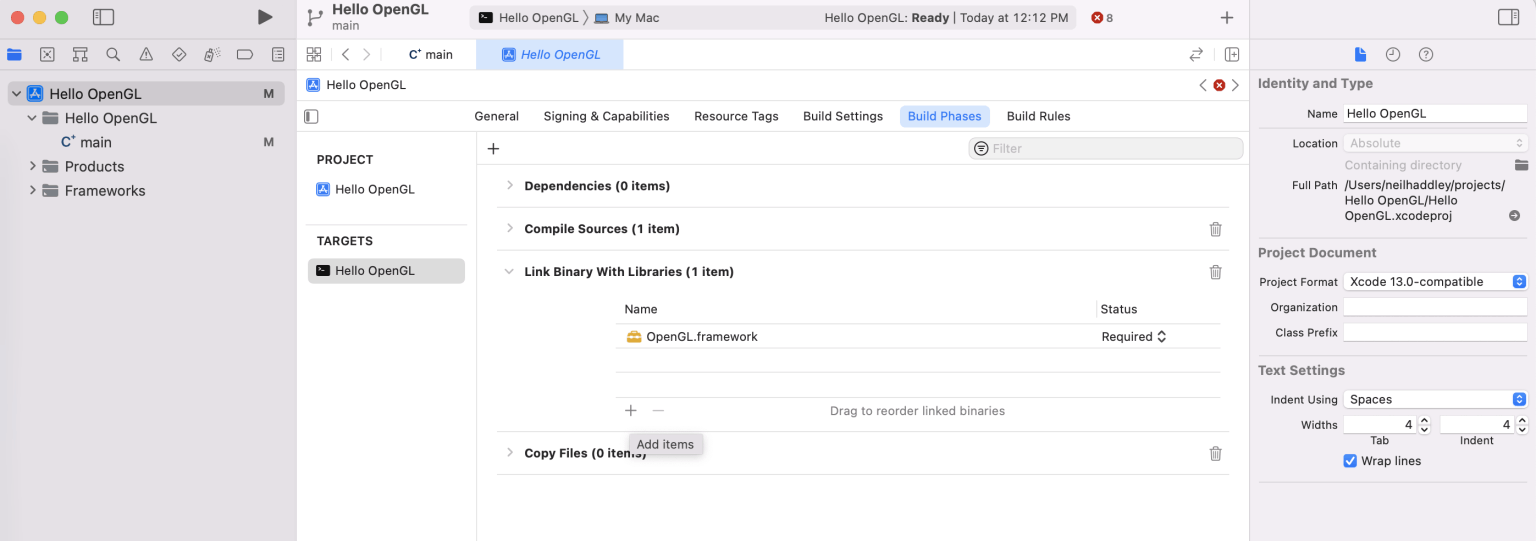Expand the Copy Files build phase
This screenshot has height=541, width=1536.
tap(509, 453)
